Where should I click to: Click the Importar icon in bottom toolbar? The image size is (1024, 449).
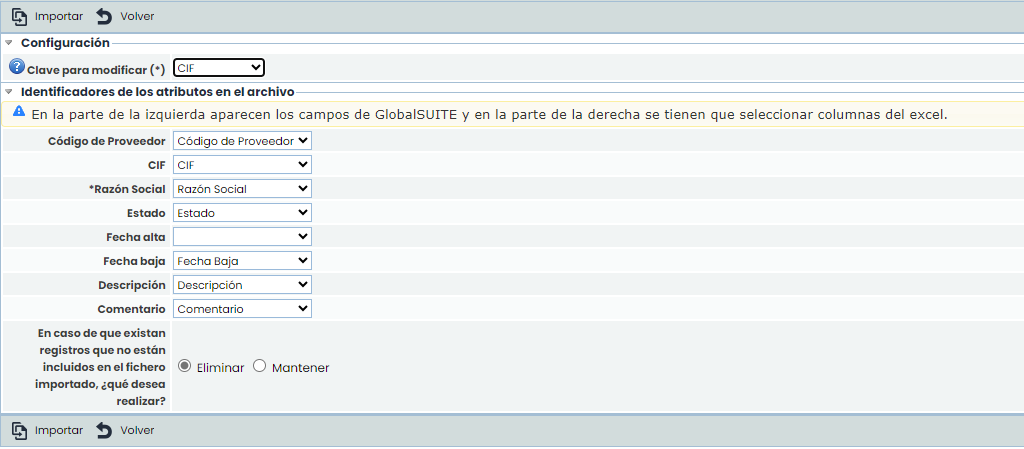19,430
